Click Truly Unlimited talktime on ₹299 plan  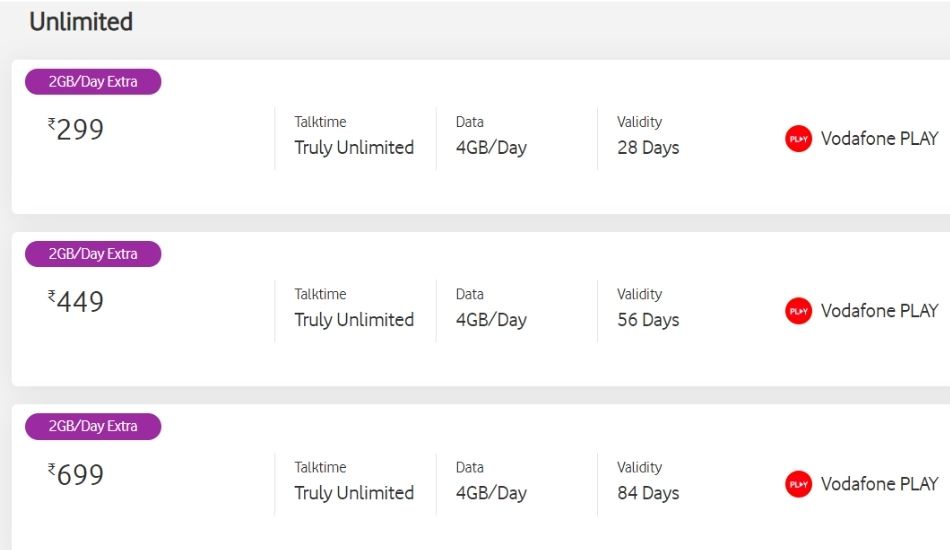click(x=354, y=148)
